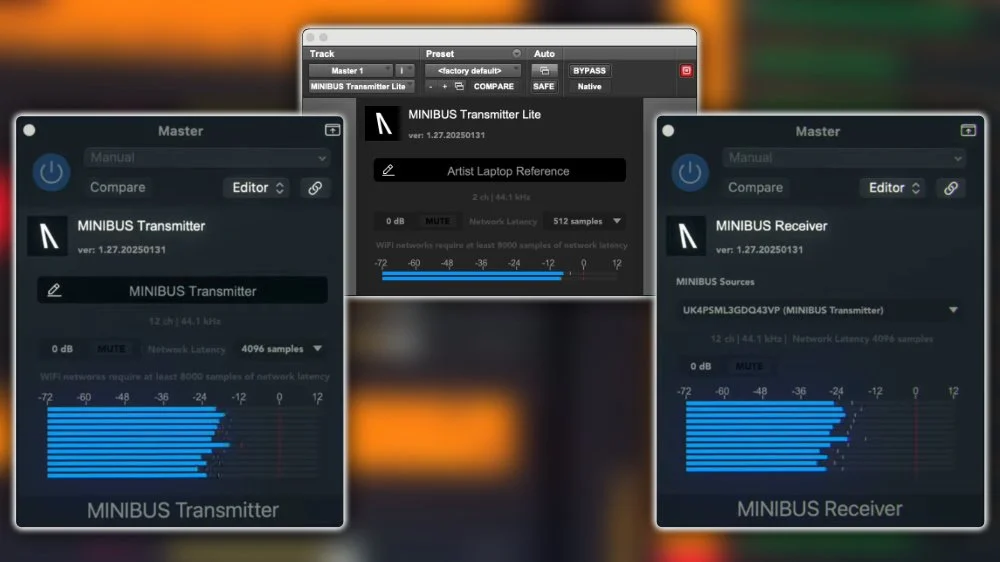The image size is (1000, 562).
Task: Click the round dot in Receiver title bar
Action: click(668, 131)
